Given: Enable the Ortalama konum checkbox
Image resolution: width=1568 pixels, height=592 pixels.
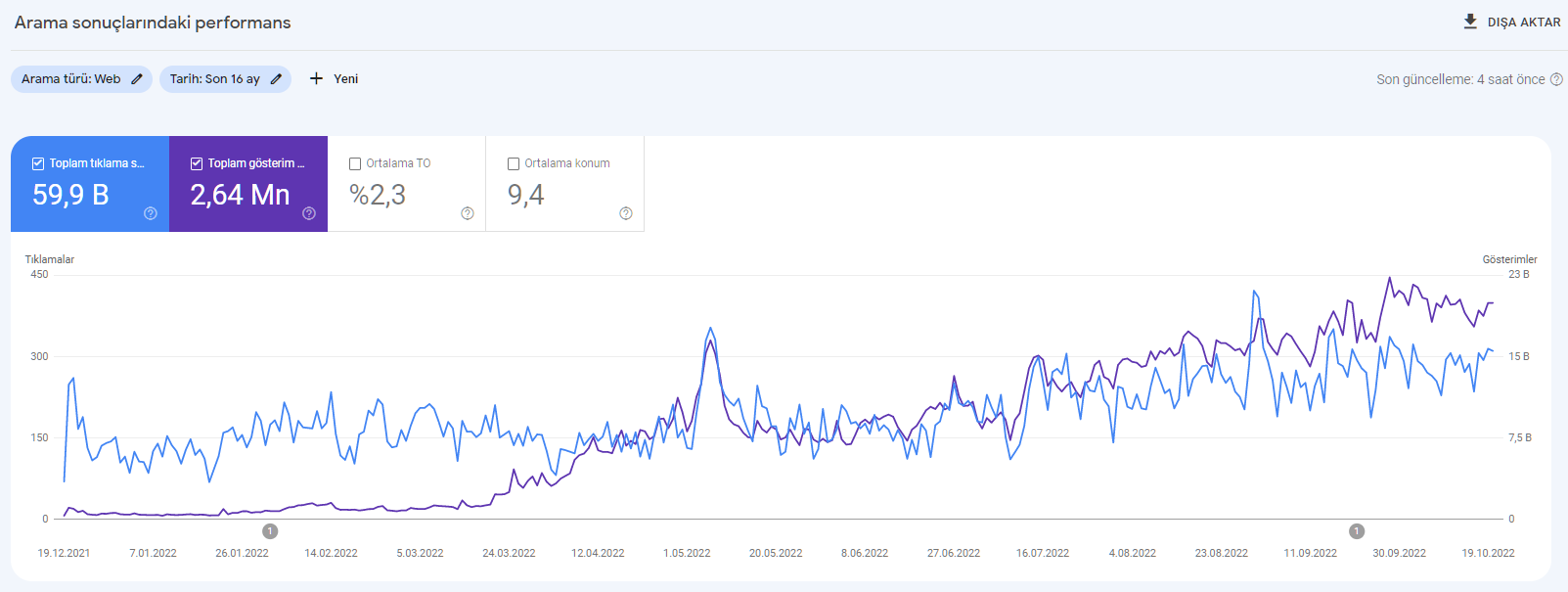Looking at the screenshot, I should click(x=514, y=163).
